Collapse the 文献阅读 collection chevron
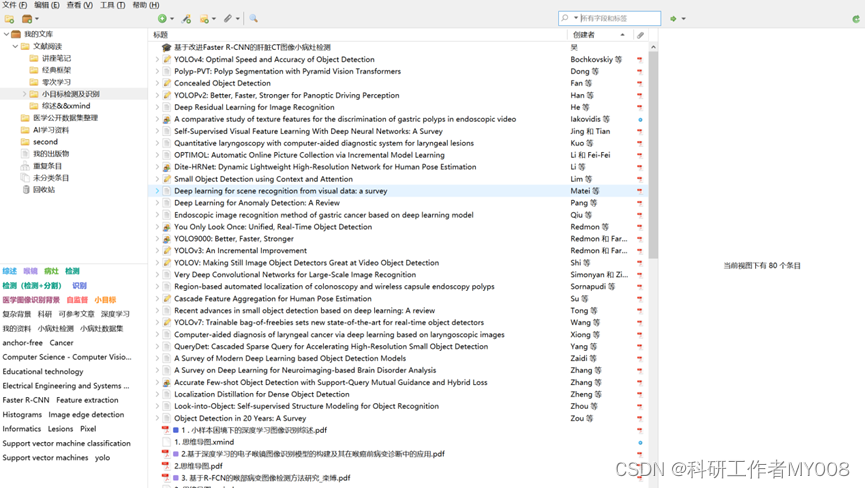865x488 pixels. 15,46
